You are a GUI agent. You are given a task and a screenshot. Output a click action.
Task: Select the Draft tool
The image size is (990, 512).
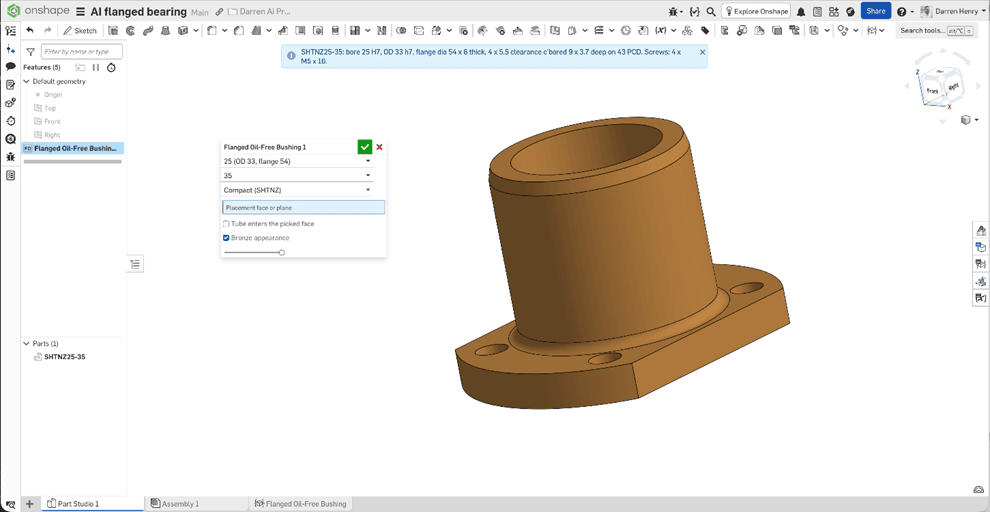pyautogui.click(x=258, y=30)
